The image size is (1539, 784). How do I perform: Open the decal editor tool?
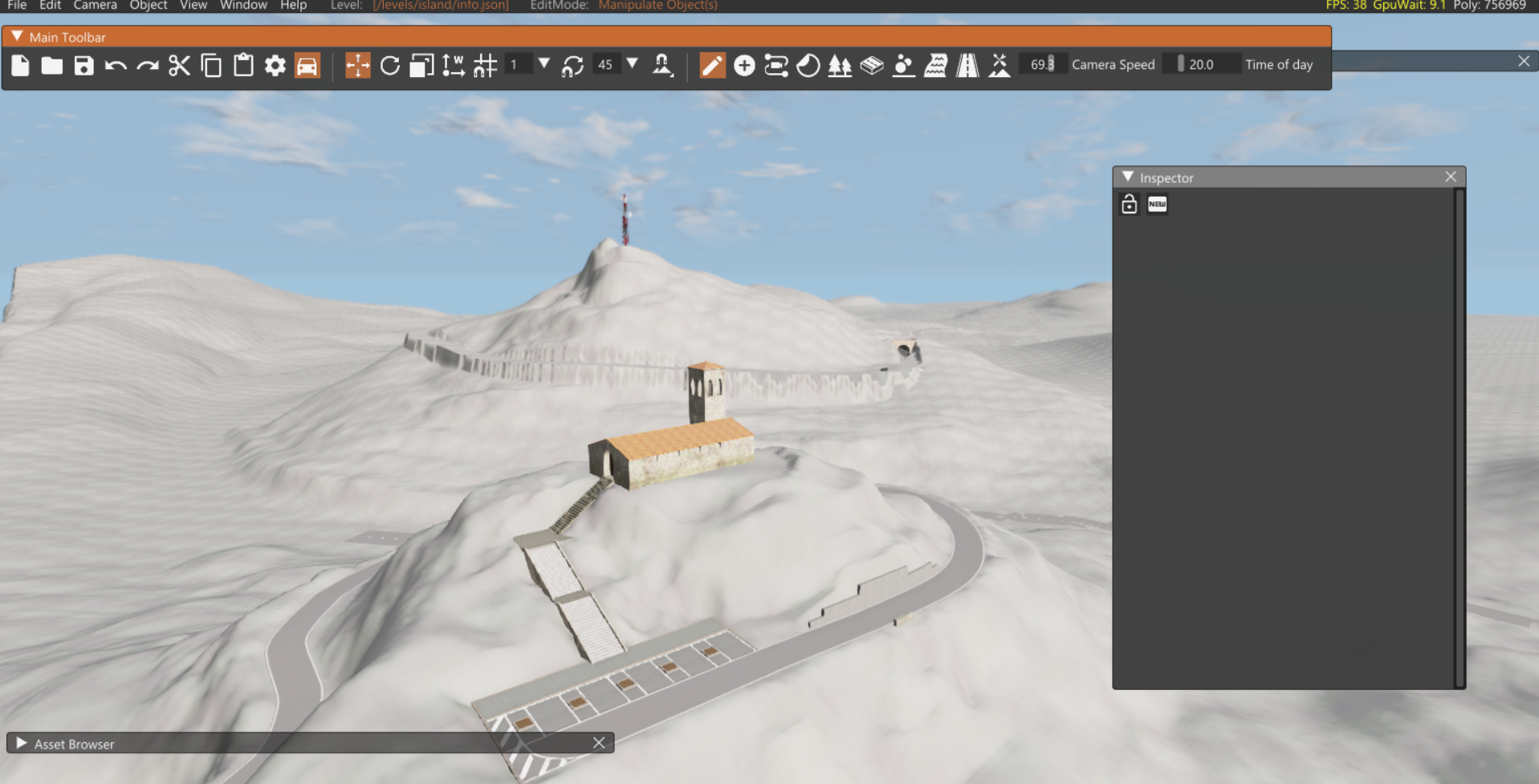click(x=808, y=65)
